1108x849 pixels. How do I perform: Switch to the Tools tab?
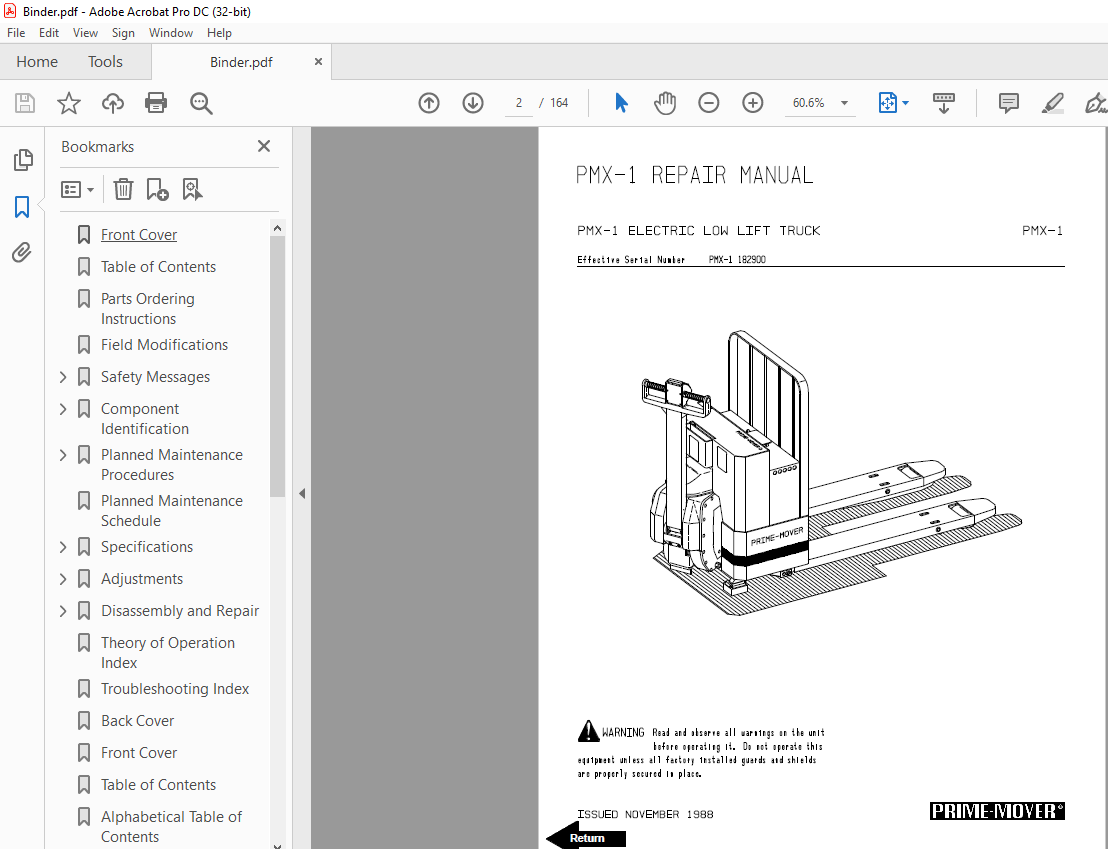point(105,62)
